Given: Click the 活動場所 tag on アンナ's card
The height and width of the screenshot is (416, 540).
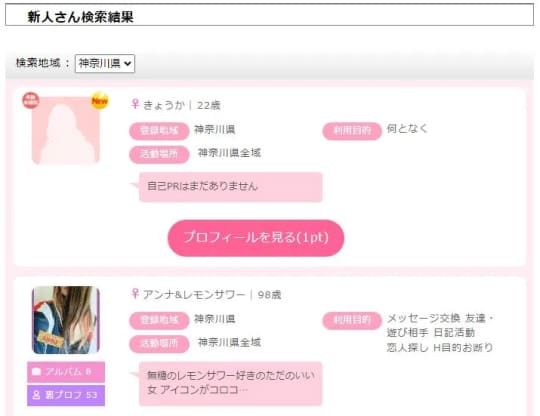Looking at the screenshot, I should (159, 344).
